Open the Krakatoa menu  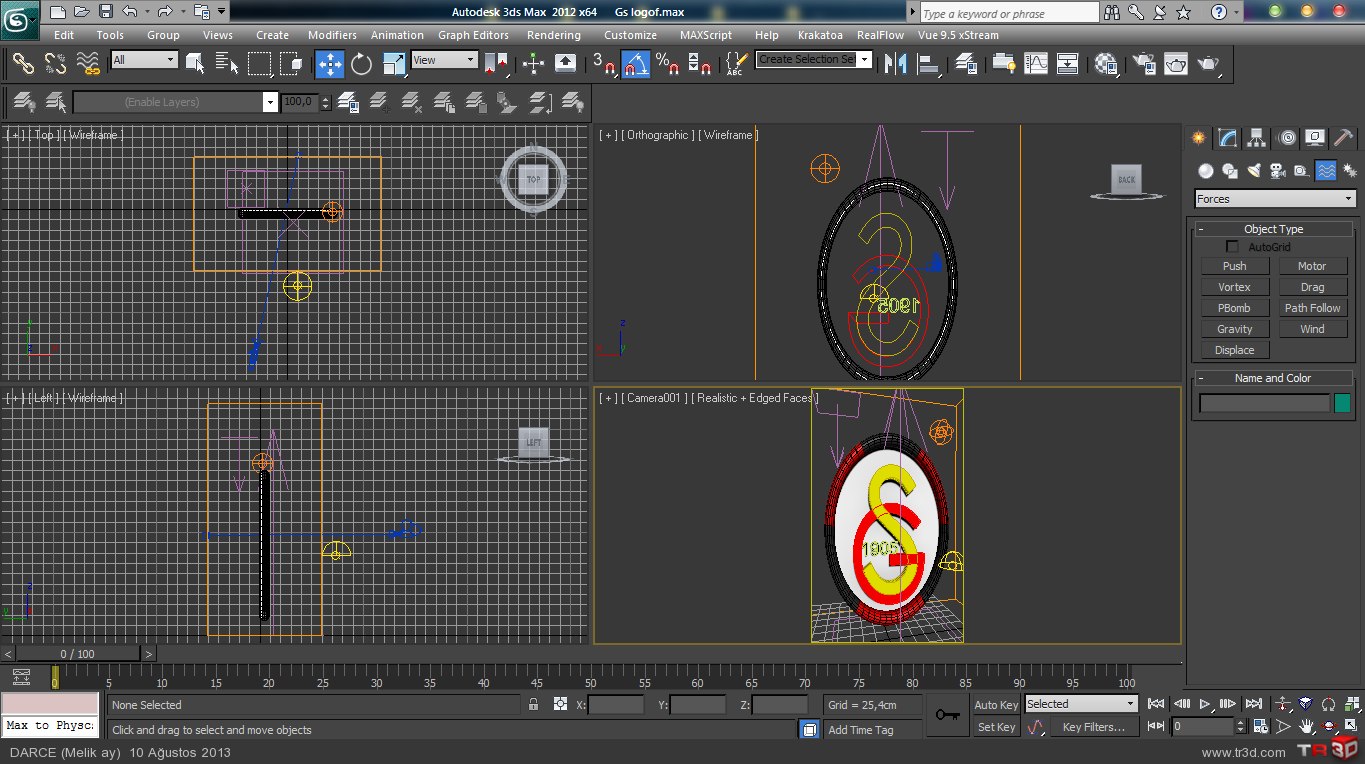pos(820,35)
